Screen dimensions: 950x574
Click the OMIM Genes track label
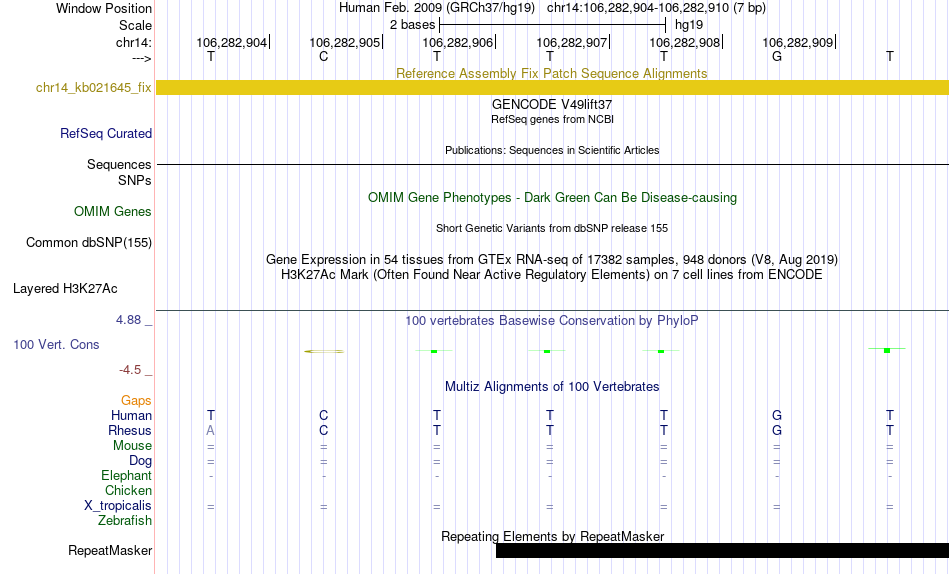(113, 212)
